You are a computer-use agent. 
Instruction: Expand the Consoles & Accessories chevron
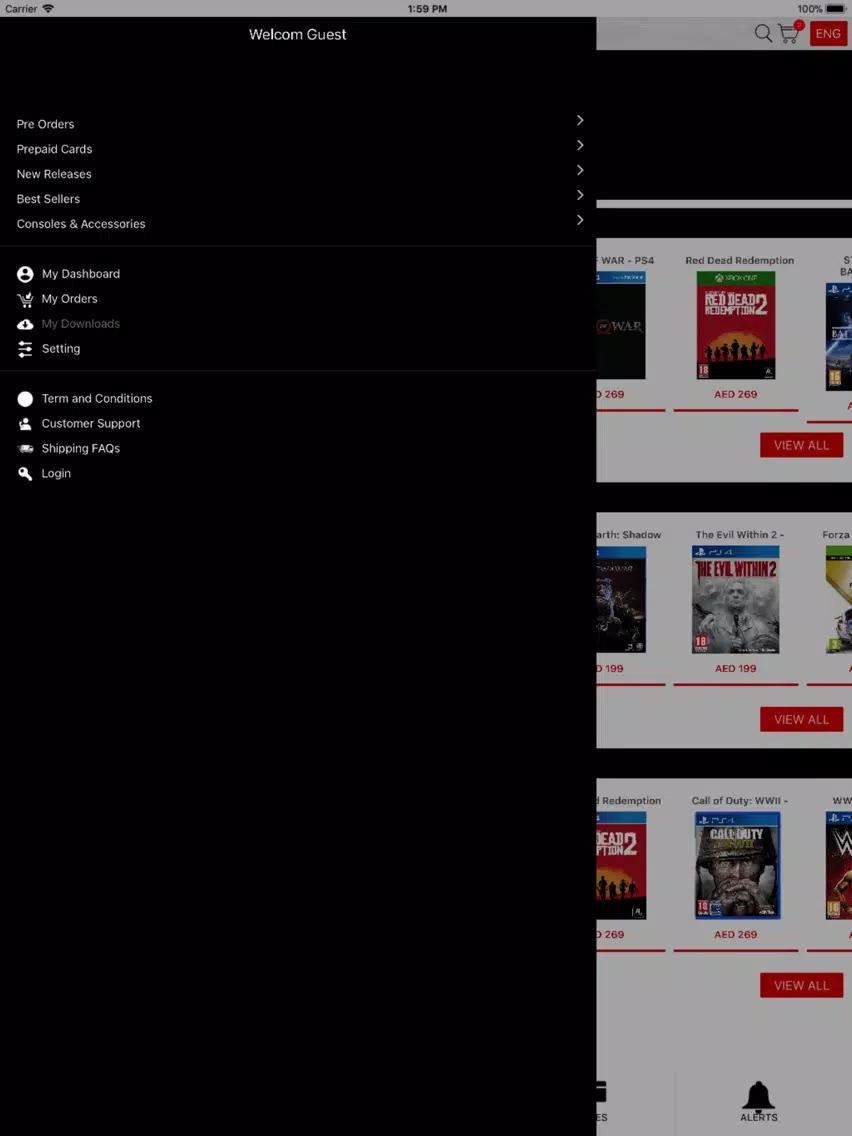(x=580, y=220)
